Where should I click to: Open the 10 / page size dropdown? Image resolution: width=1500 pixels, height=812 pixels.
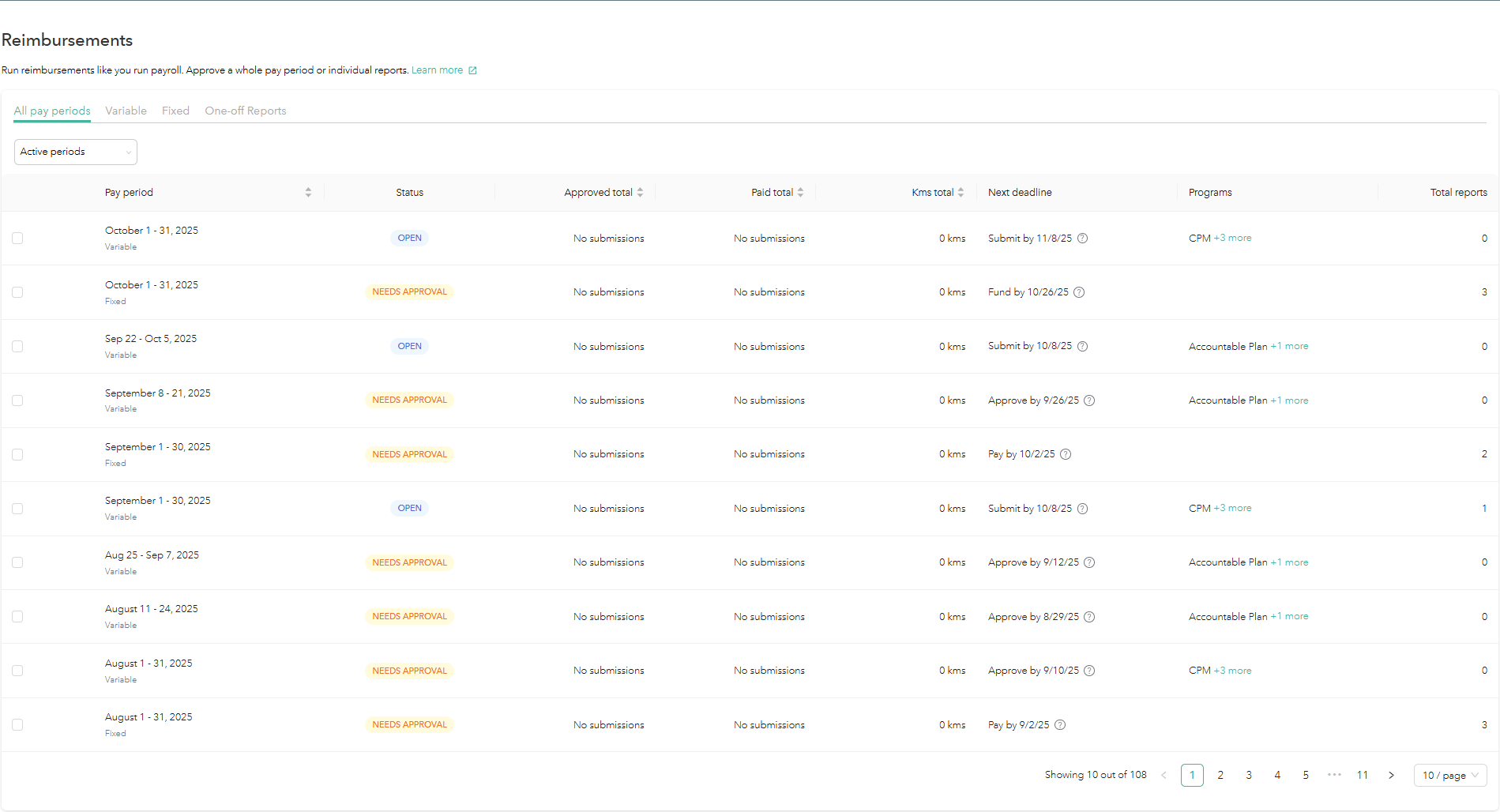click(1449, 776)
